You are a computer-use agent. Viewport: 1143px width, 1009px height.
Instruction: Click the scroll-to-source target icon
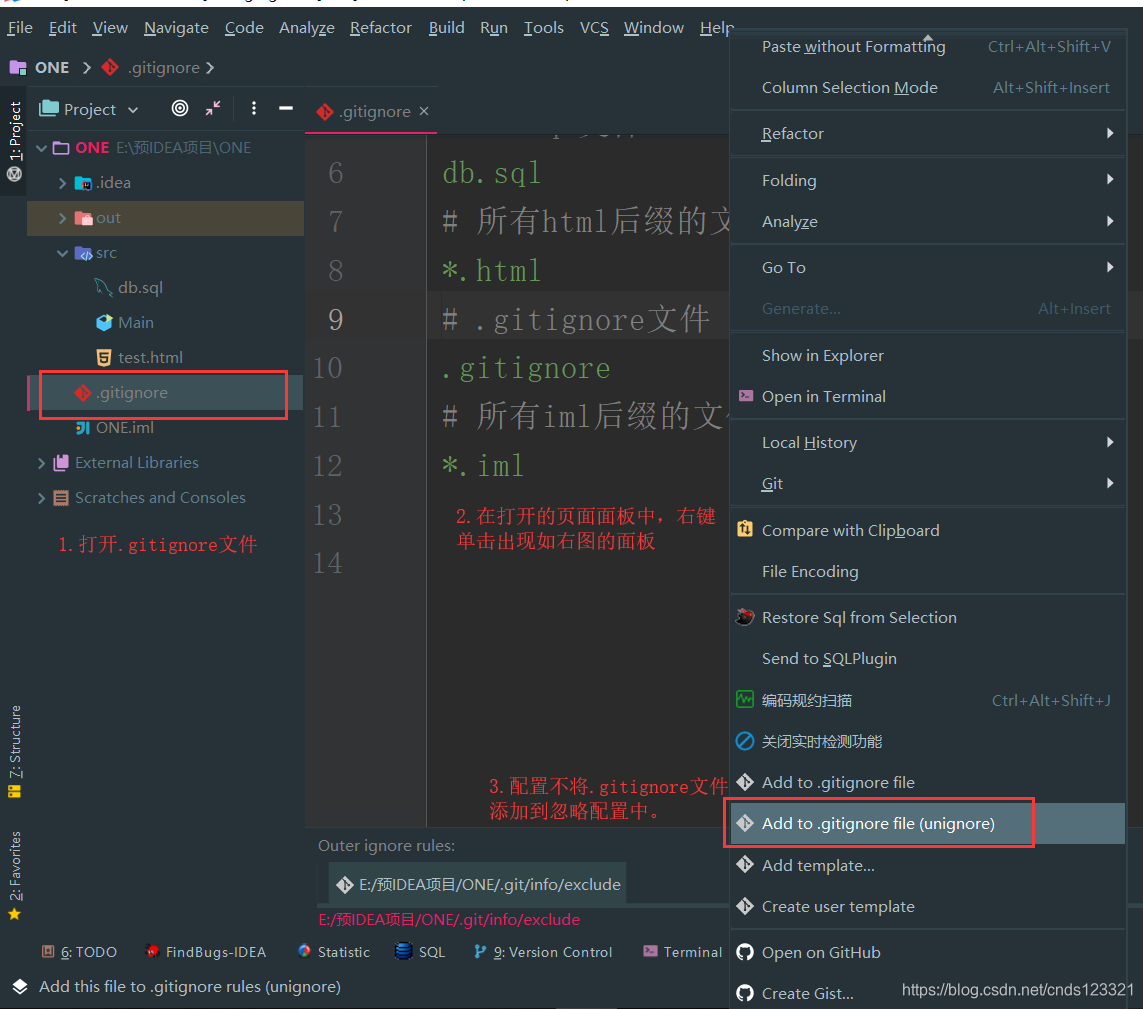coord(179,108)
